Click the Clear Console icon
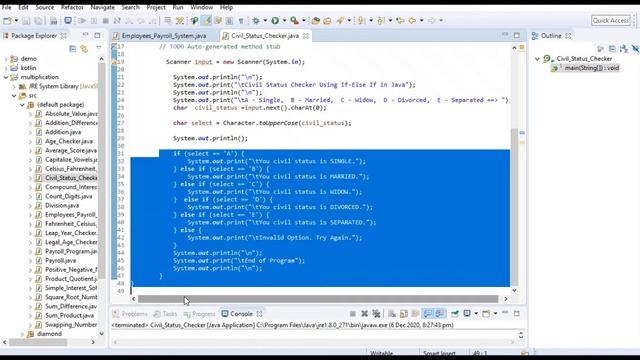 pyautogui.click(x=392, y=313)
